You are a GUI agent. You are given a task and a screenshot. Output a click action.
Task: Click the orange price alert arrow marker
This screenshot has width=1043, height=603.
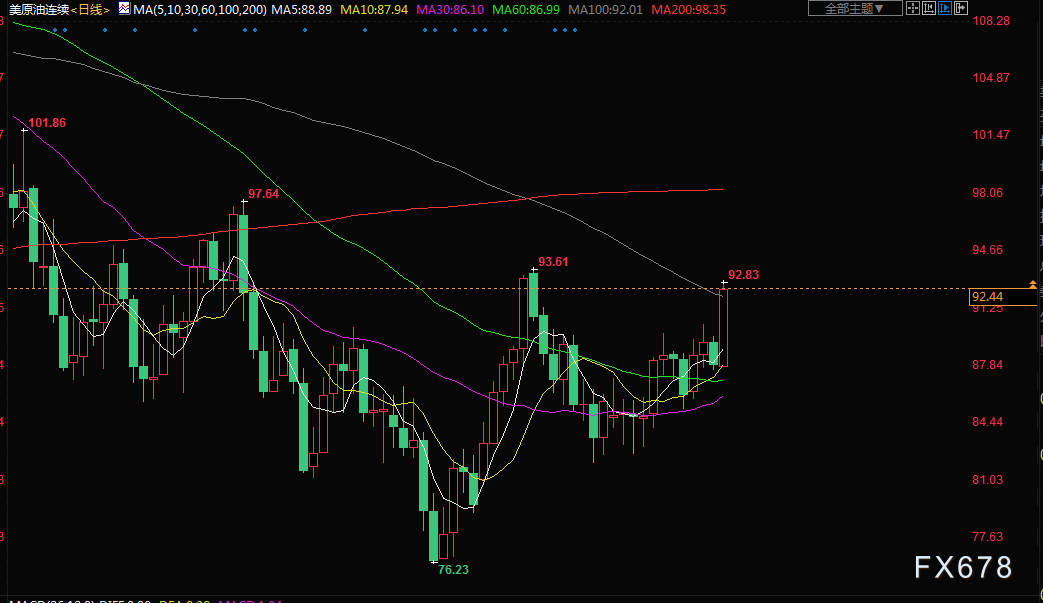pyautogui.click(x=1032, y=285)
